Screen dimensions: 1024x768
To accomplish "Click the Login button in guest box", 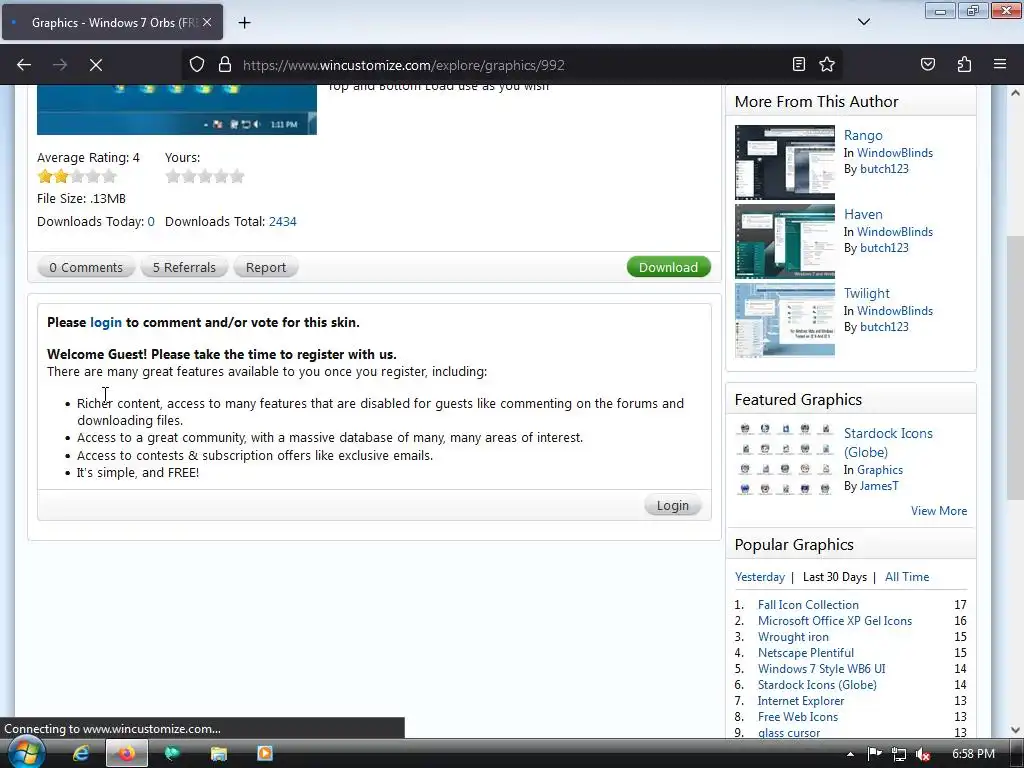I will click(x=673, y=505).
